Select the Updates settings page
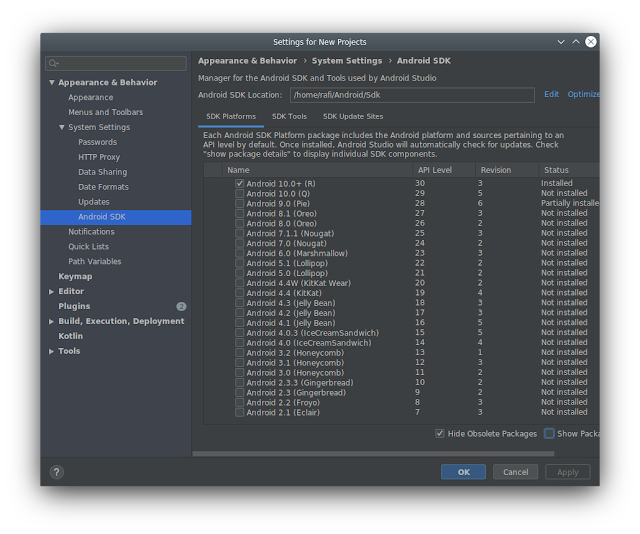 [94, 202]
